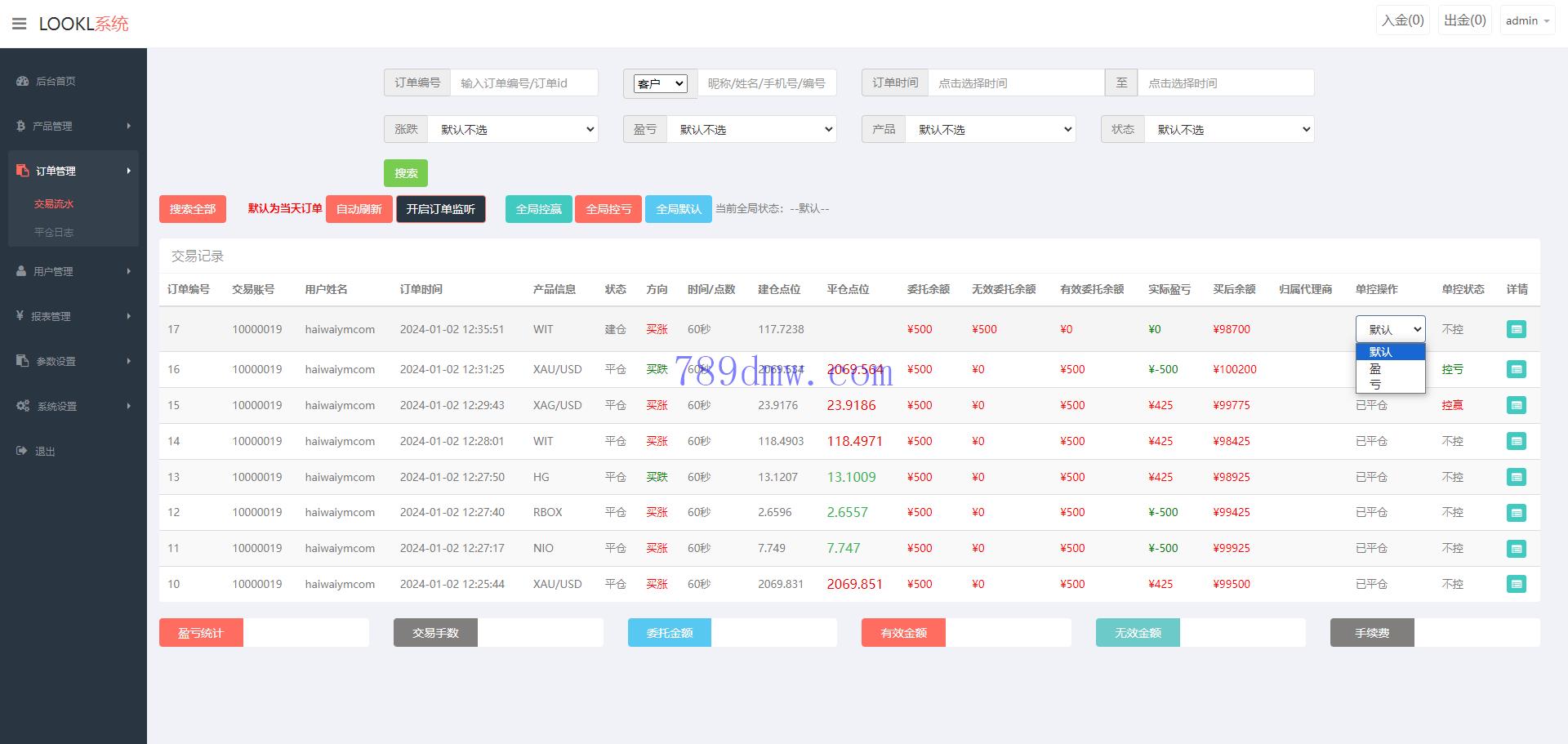The image size is (1568, 744).
Task: Open the 产品 dropdown filter
Action: click(990, 129)
